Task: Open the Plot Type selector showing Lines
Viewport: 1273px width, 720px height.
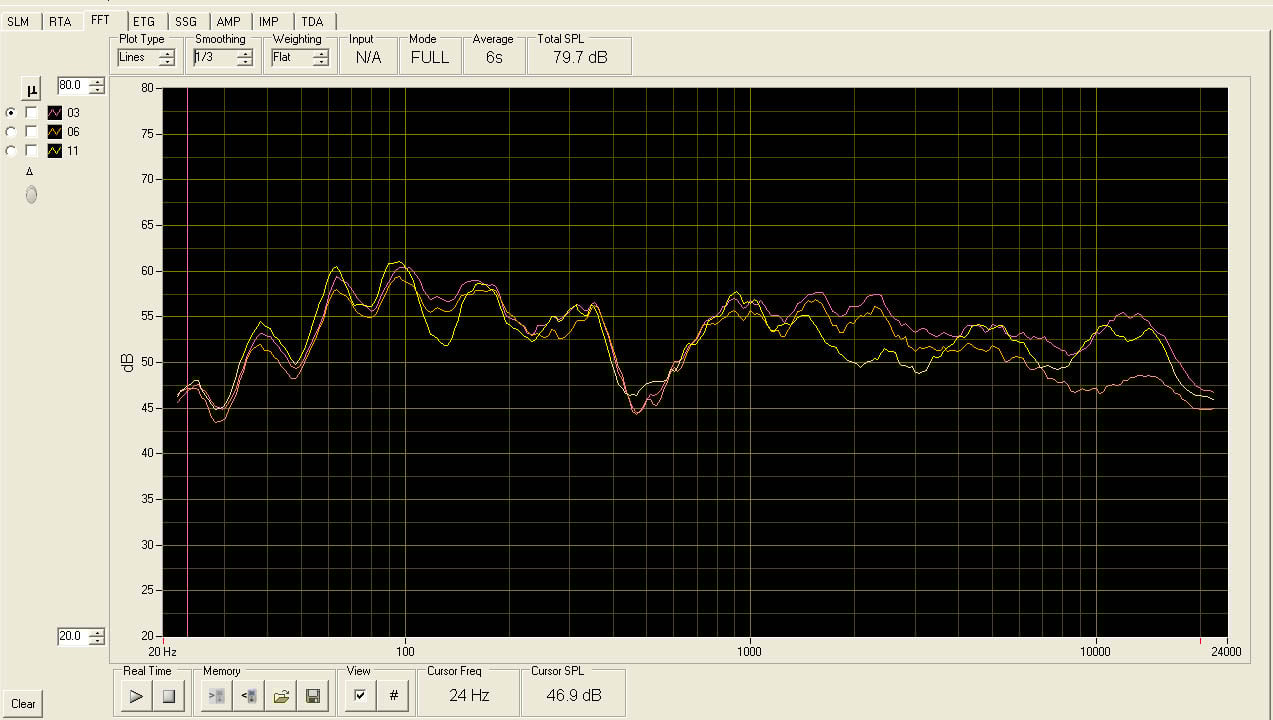Action: [x=146, y=58]
